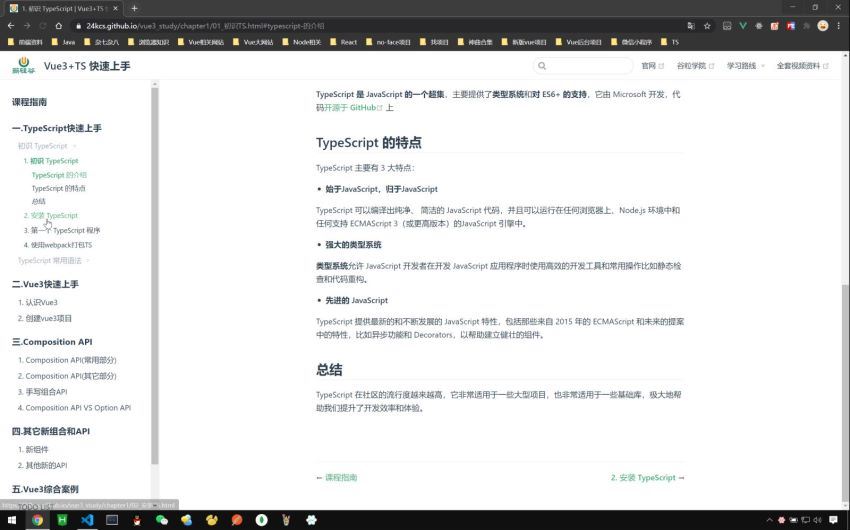Expand the 'TypeScript 常用语法' sidebar group
850x530 pixels.
(x=54, y=261)
